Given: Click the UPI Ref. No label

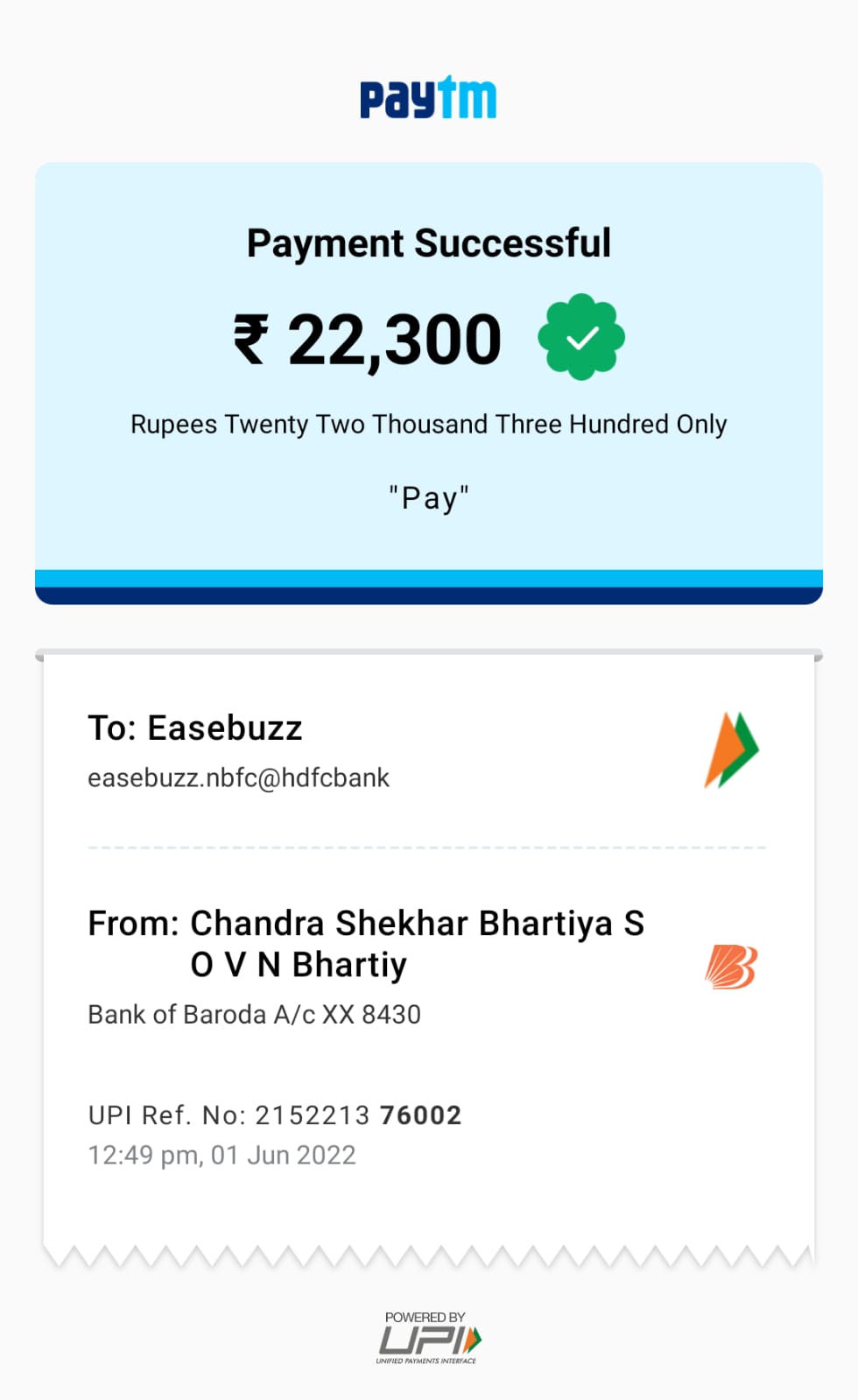Looking at the screenshot, I should (166, 1115).
